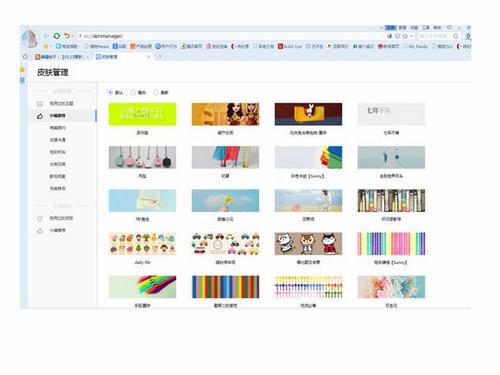Open the My Family bookmark
500x375 pixels.
point(415,46)
